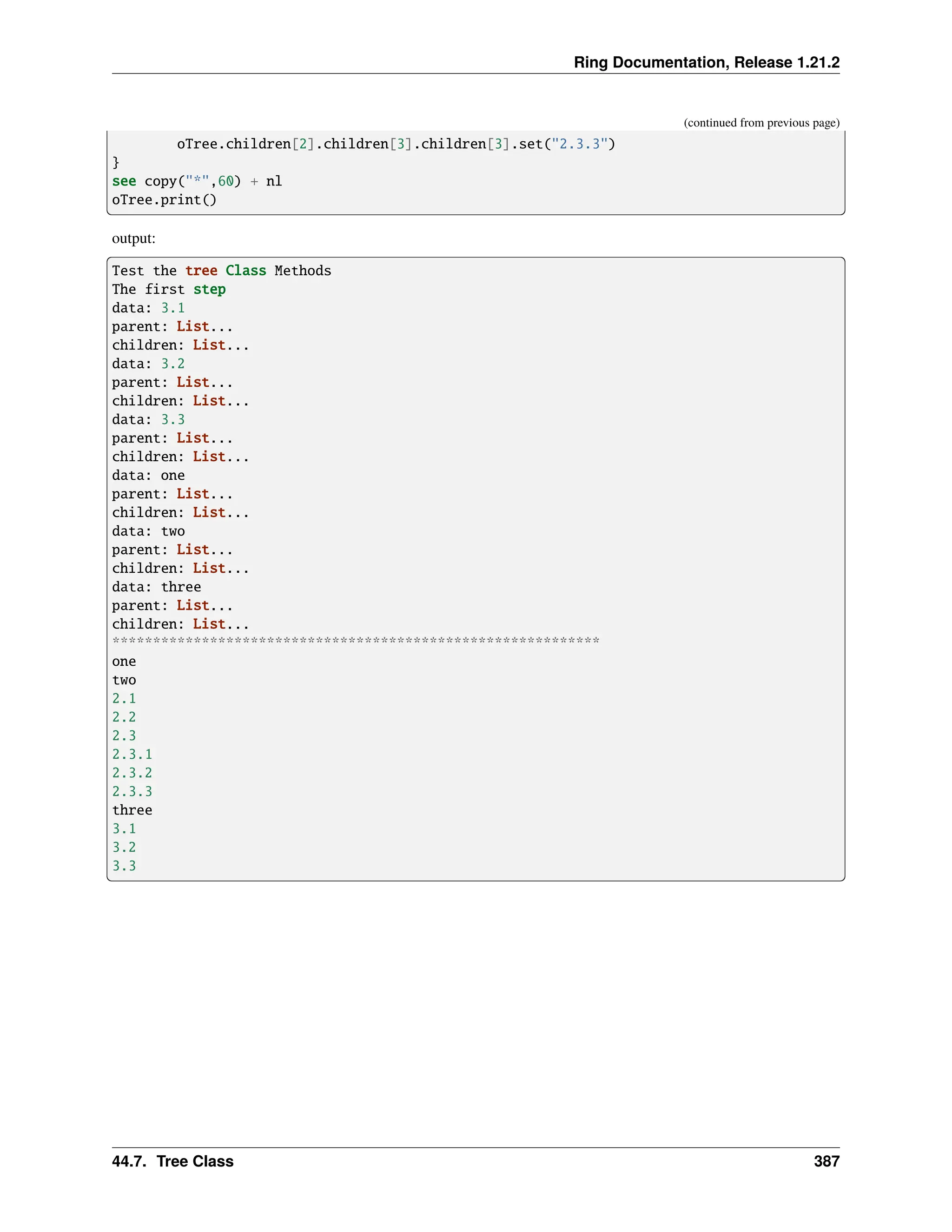Click the 'data: three' output line
The image size is (952, 1232).
tap(156, 587)
